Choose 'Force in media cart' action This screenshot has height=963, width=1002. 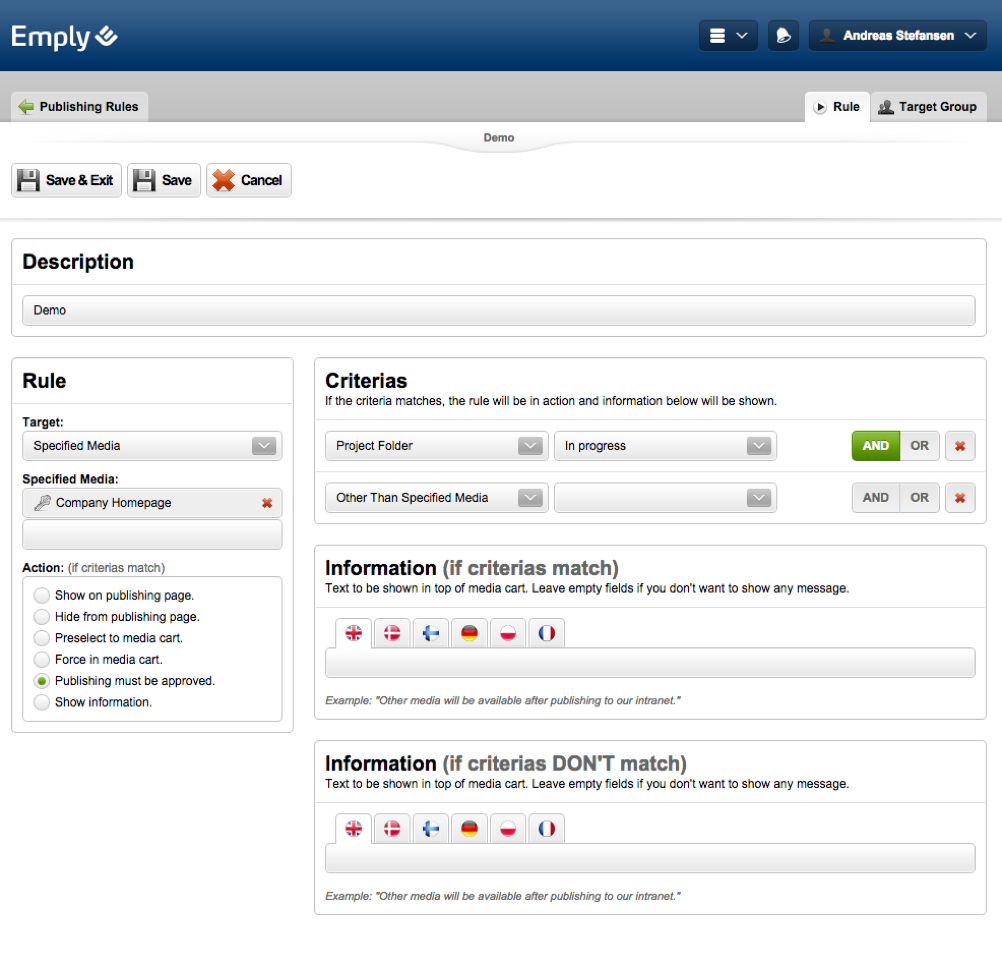(42, 660)
